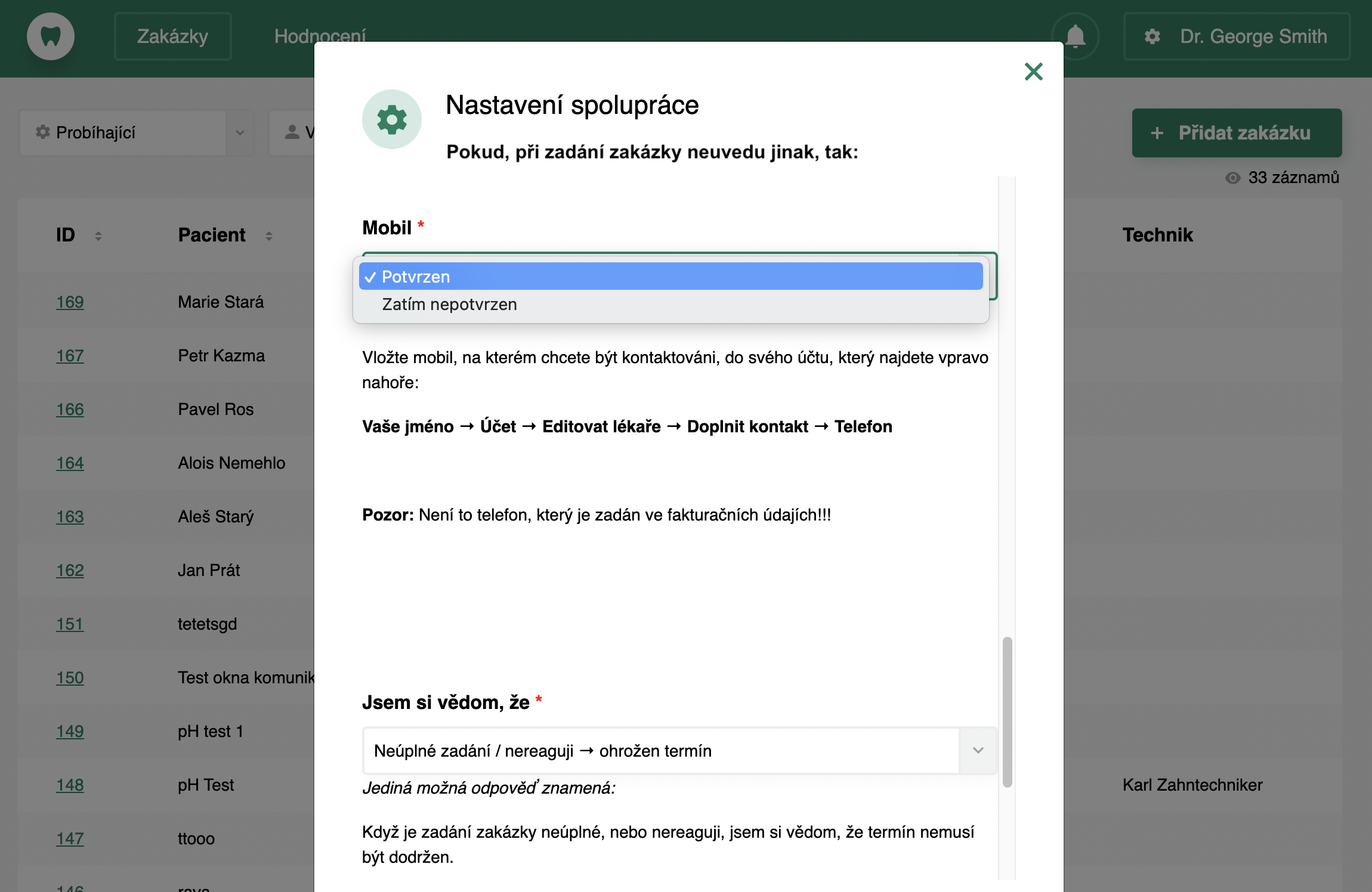Open order 150 link

[x=70, y=678]
